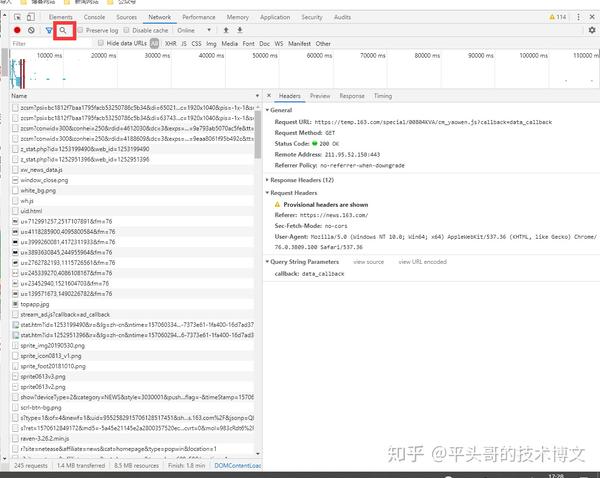Viewport: 600px width, 478px height.
Task: Filter requests by JS
Action: click(x=184, y=44)
